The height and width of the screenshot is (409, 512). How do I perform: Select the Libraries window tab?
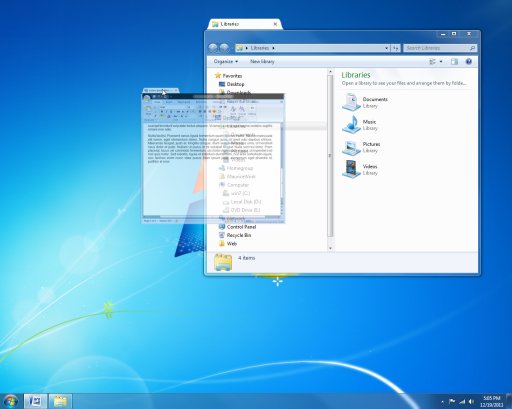click(x=245, y=24)
